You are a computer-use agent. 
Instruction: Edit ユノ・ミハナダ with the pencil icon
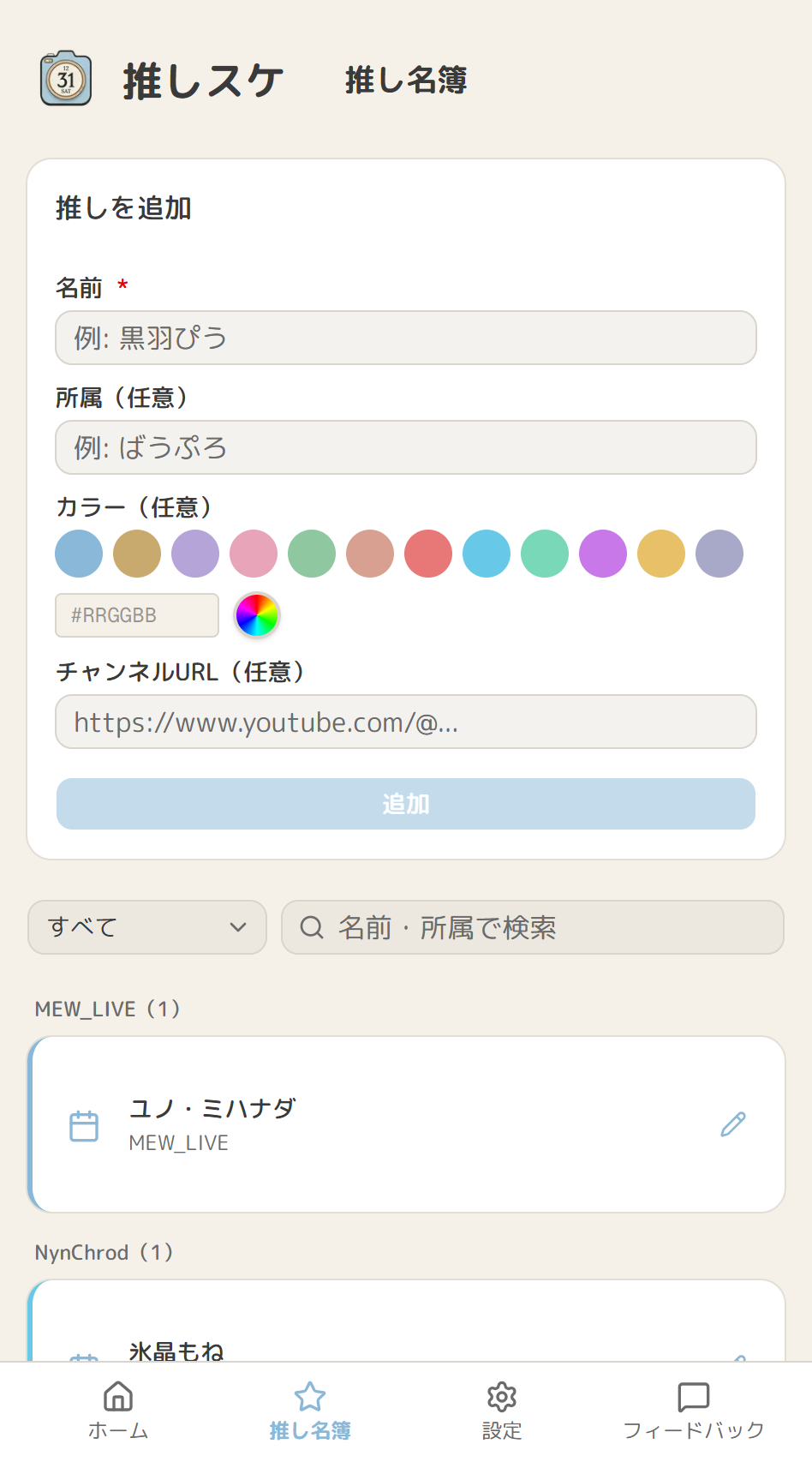[732, 1123]
